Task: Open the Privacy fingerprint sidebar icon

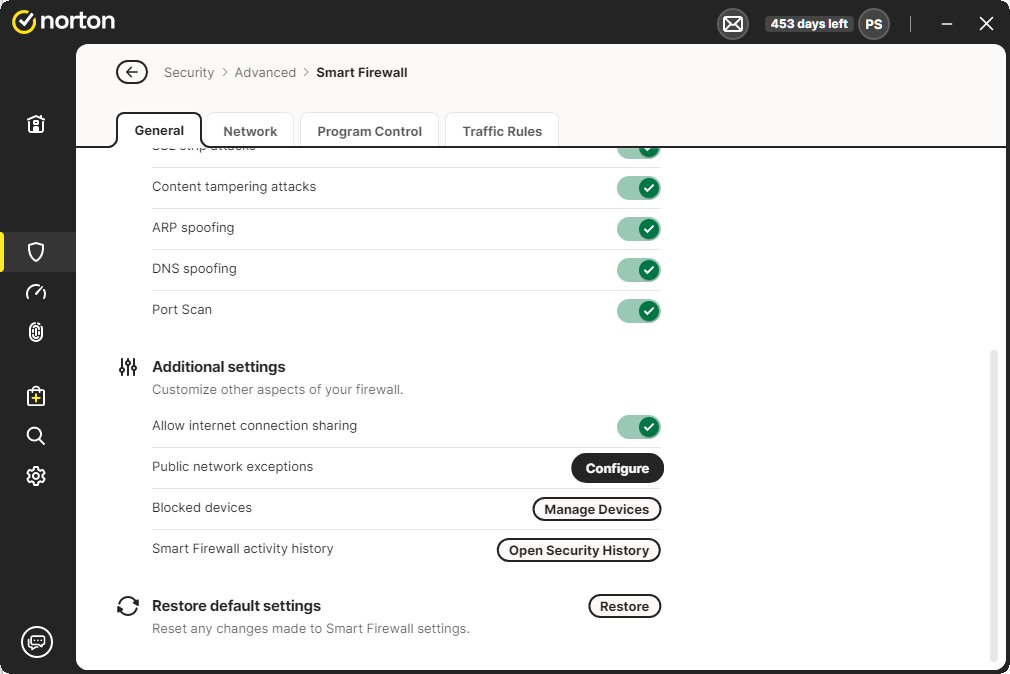Action: pos(36,332)
